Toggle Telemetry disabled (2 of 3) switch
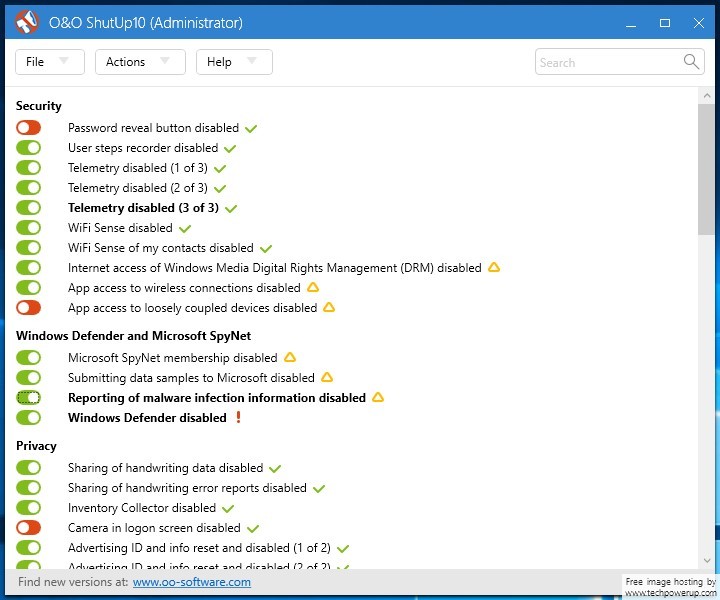This screenshot has width=720, height=600. click(x=28, y=188)
